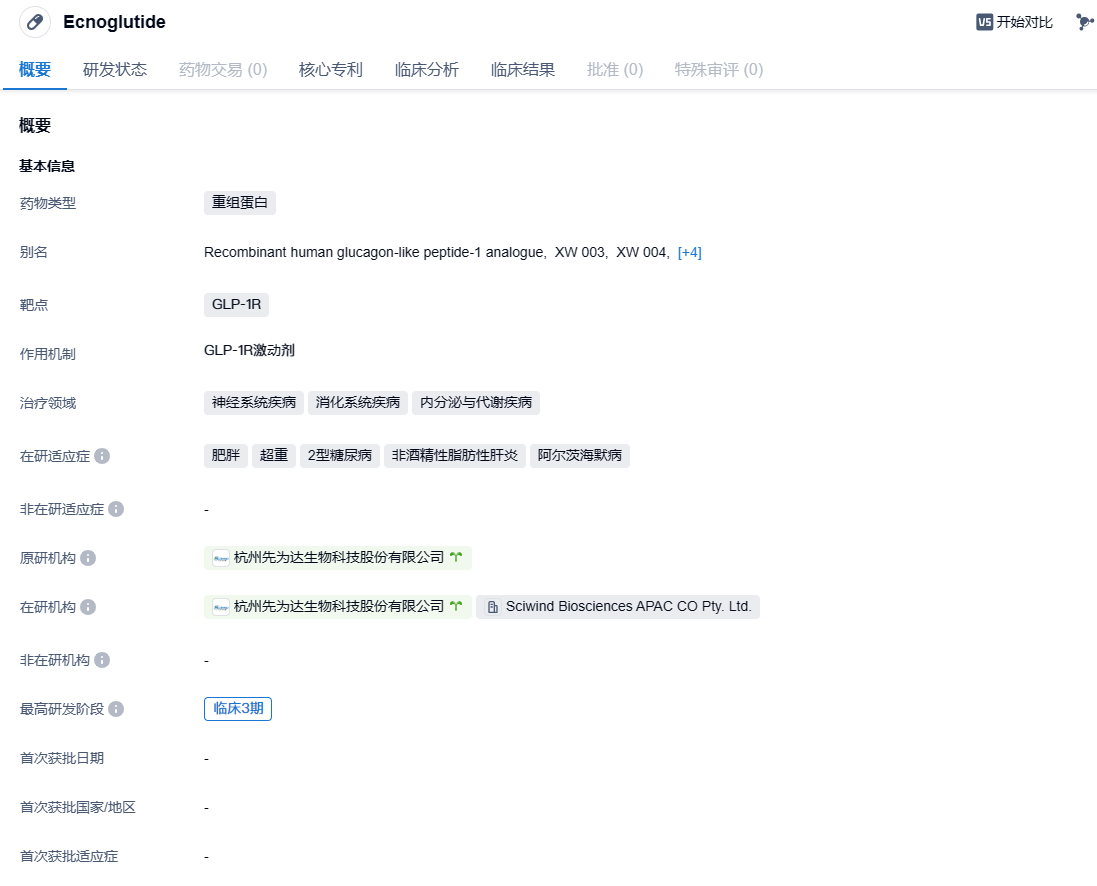Open the 内分泌与代谢疾病 therapeutic area tag

[475, 403]
